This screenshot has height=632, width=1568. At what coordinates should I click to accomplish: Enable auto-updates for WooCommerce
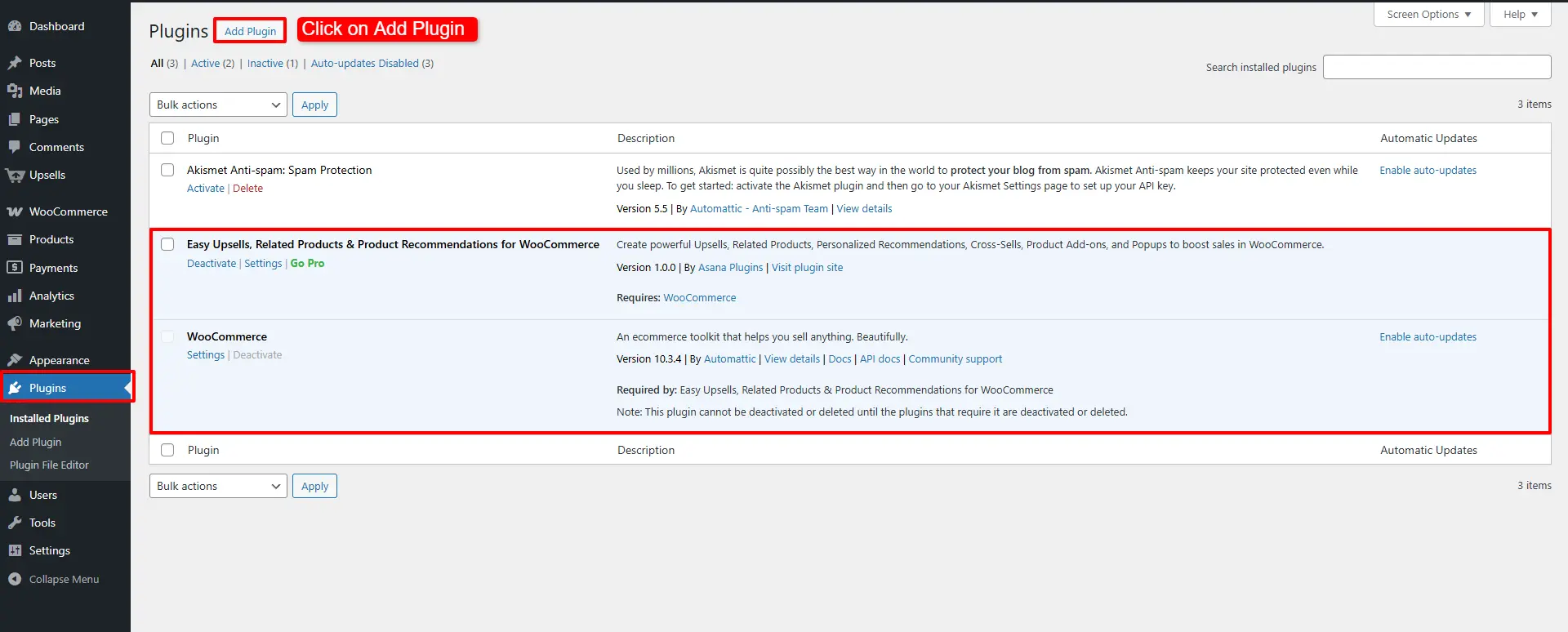tap(1428, 336)
